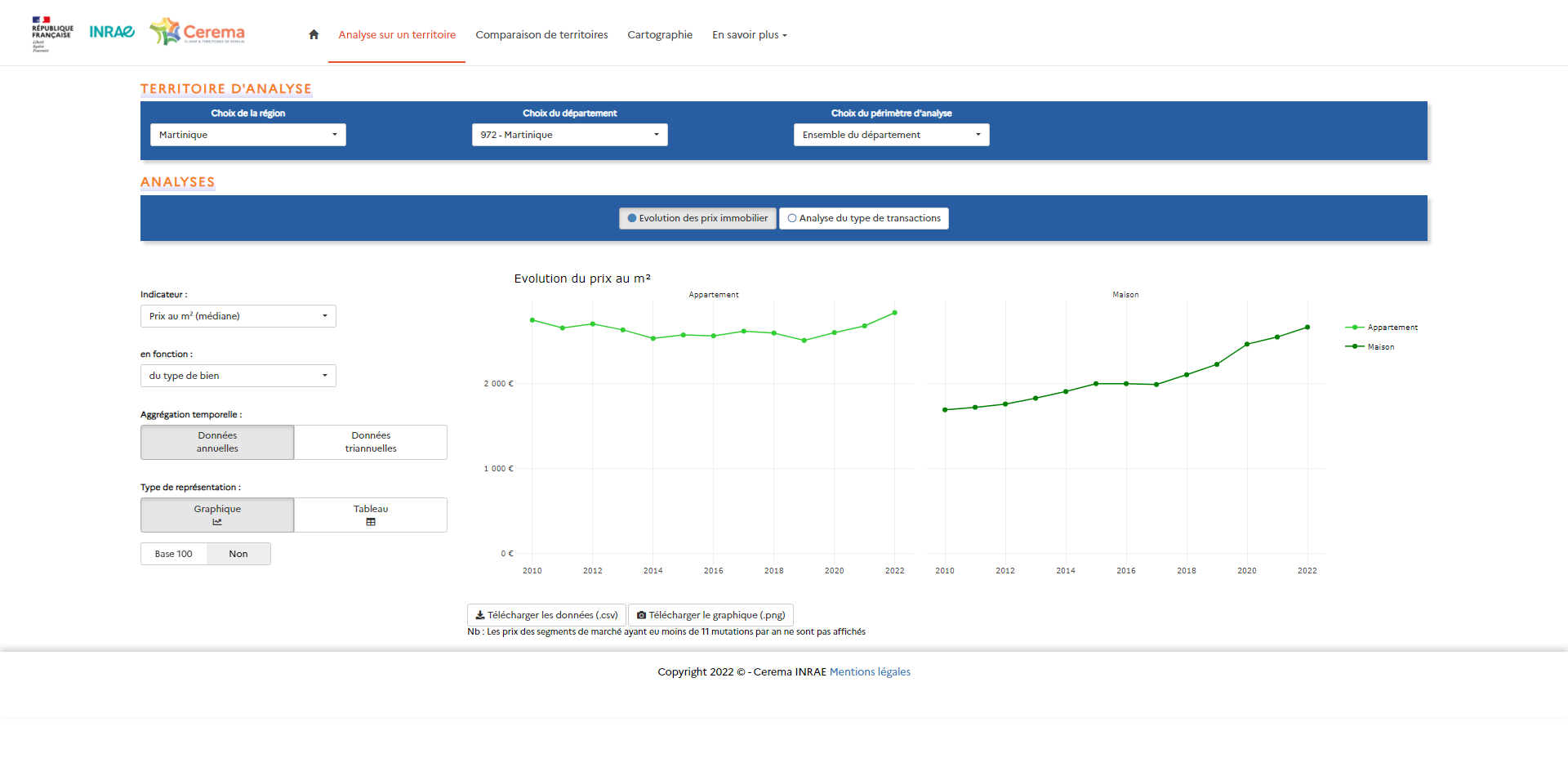Switch to Données triannuelles aggregation
The image size is (1568, 758).
pyautogui.click(x=371, y=442)
